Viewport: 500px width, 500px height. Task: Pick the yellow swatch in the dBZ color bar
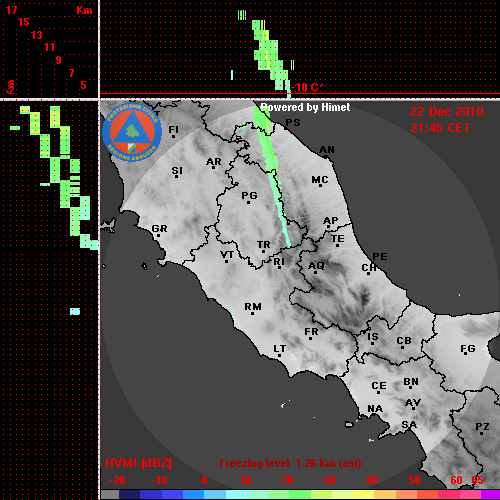[x=363, y=495]
